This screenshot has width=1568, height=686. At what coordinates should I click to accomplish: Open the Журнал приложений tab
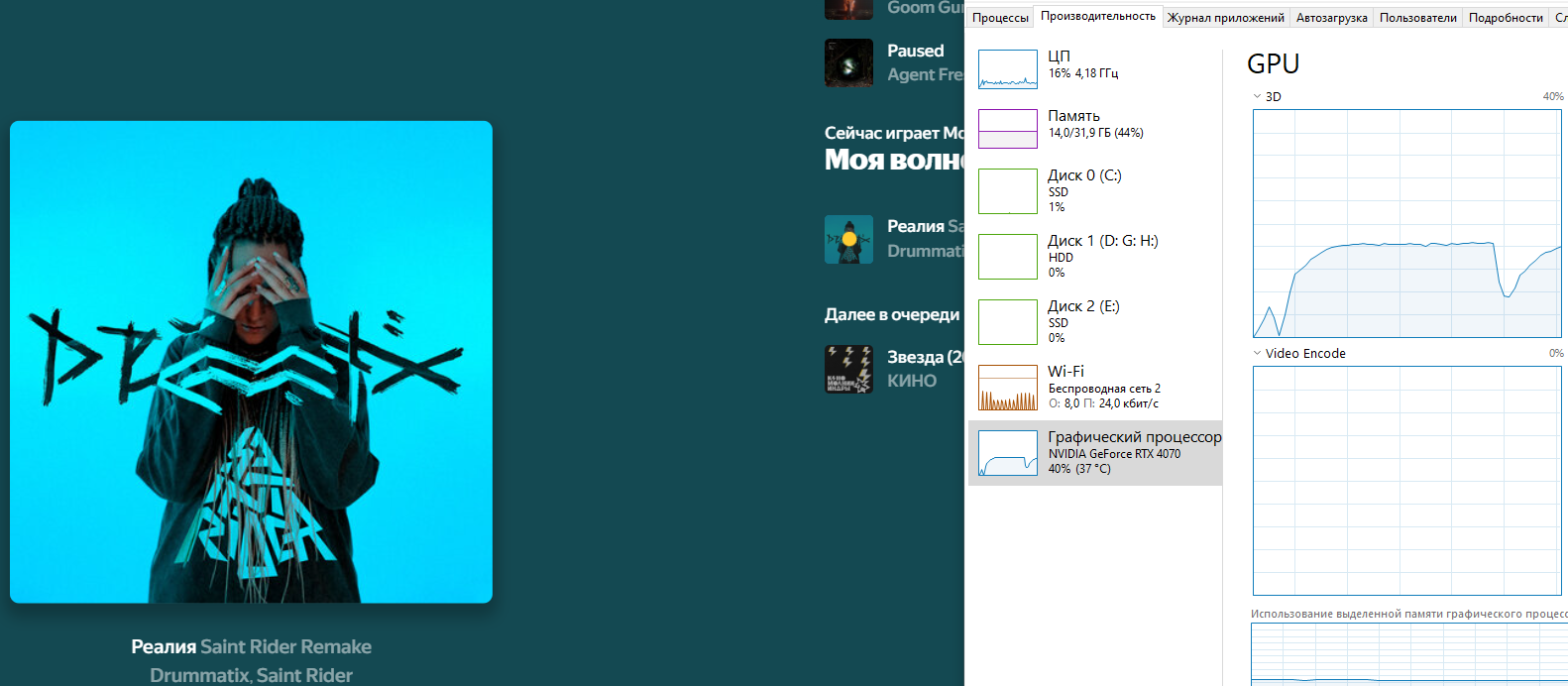coord(1225,18)
